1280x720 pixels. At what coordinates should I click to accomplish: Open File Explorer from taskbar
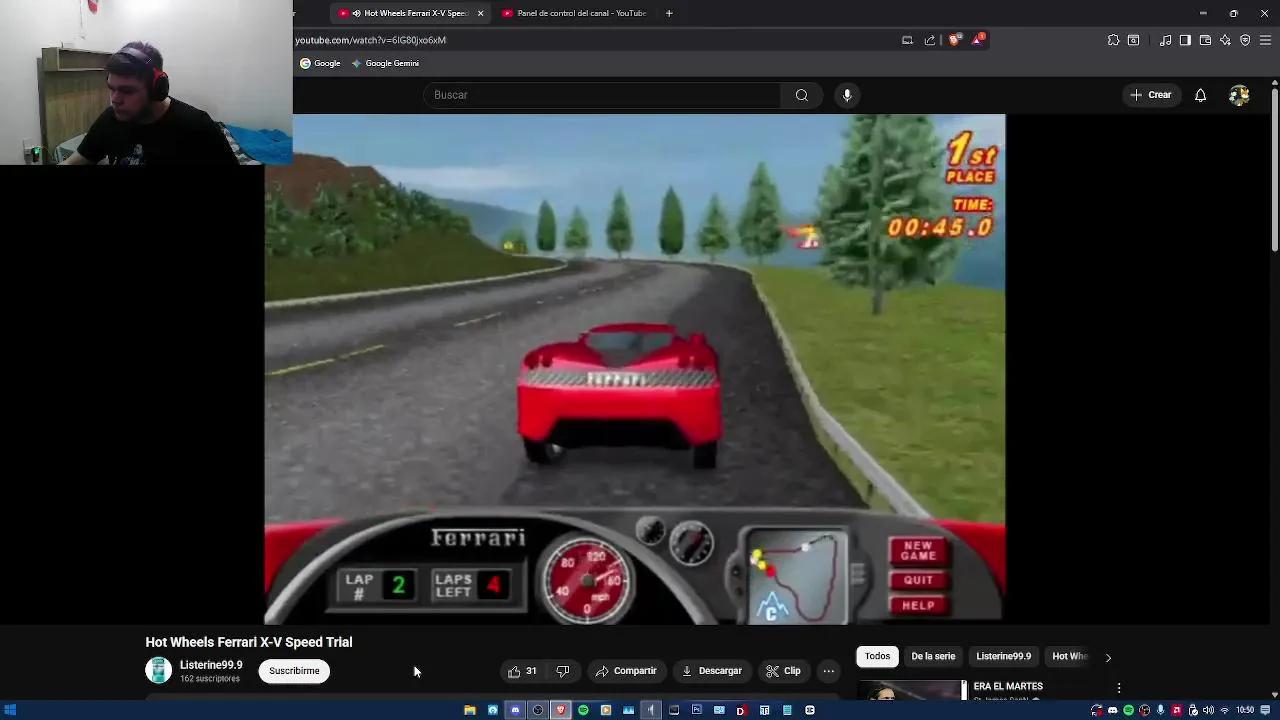point(469,710)
